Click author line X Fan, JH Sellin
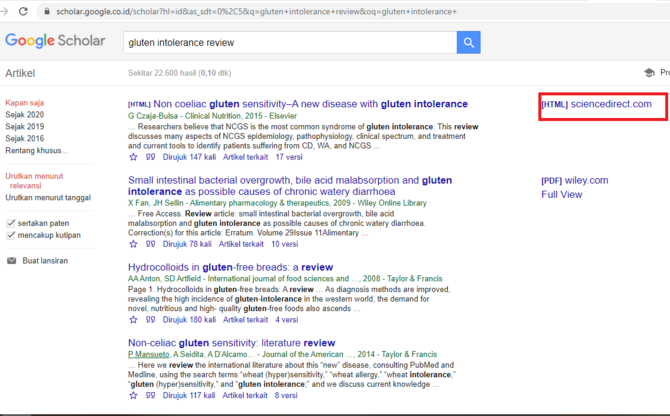670x416 pixels. point(277,203)
